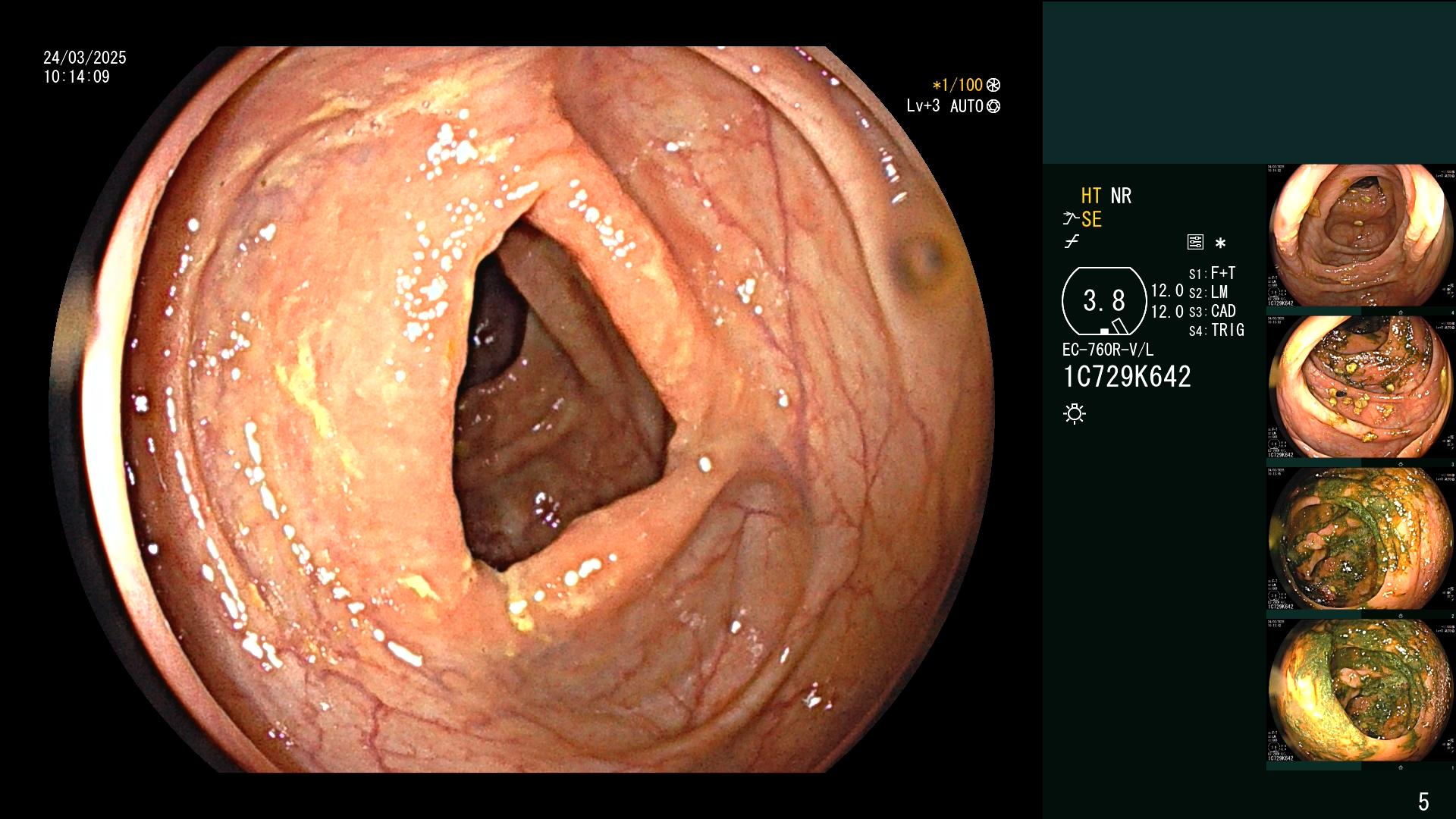1456x819 pixels.
Task: Click the S4: TRIG switch assignment
Action: 1217,330
